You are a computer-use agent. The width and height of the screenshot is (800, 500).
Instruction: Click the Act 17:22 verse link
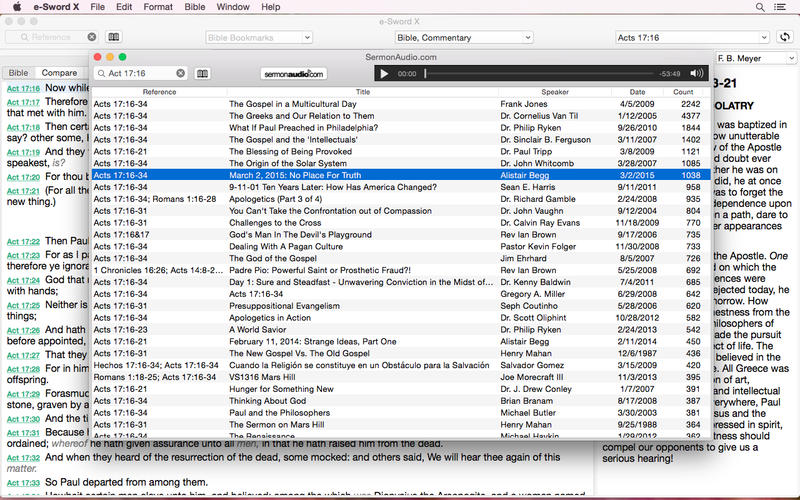[x=22, y=241]
